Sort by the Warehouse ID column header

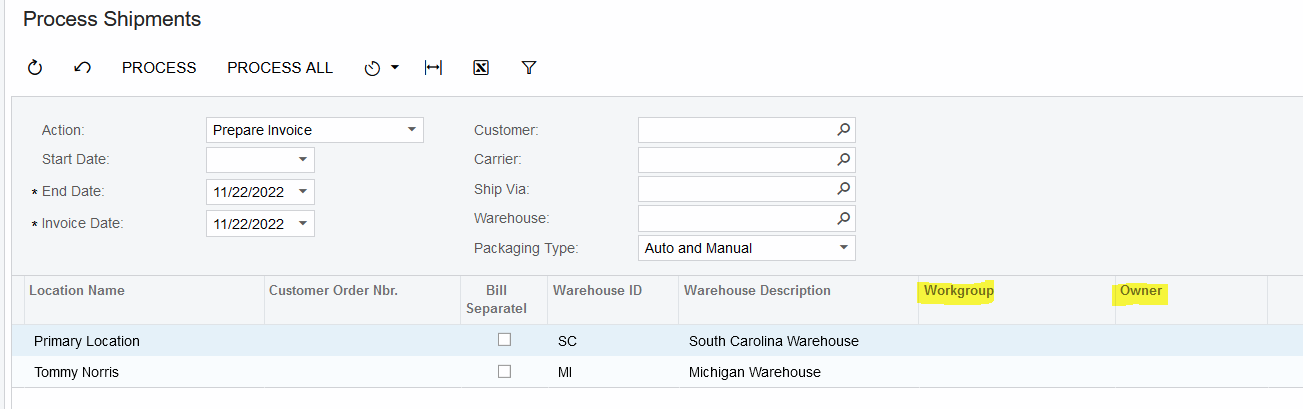click(597, 291)
